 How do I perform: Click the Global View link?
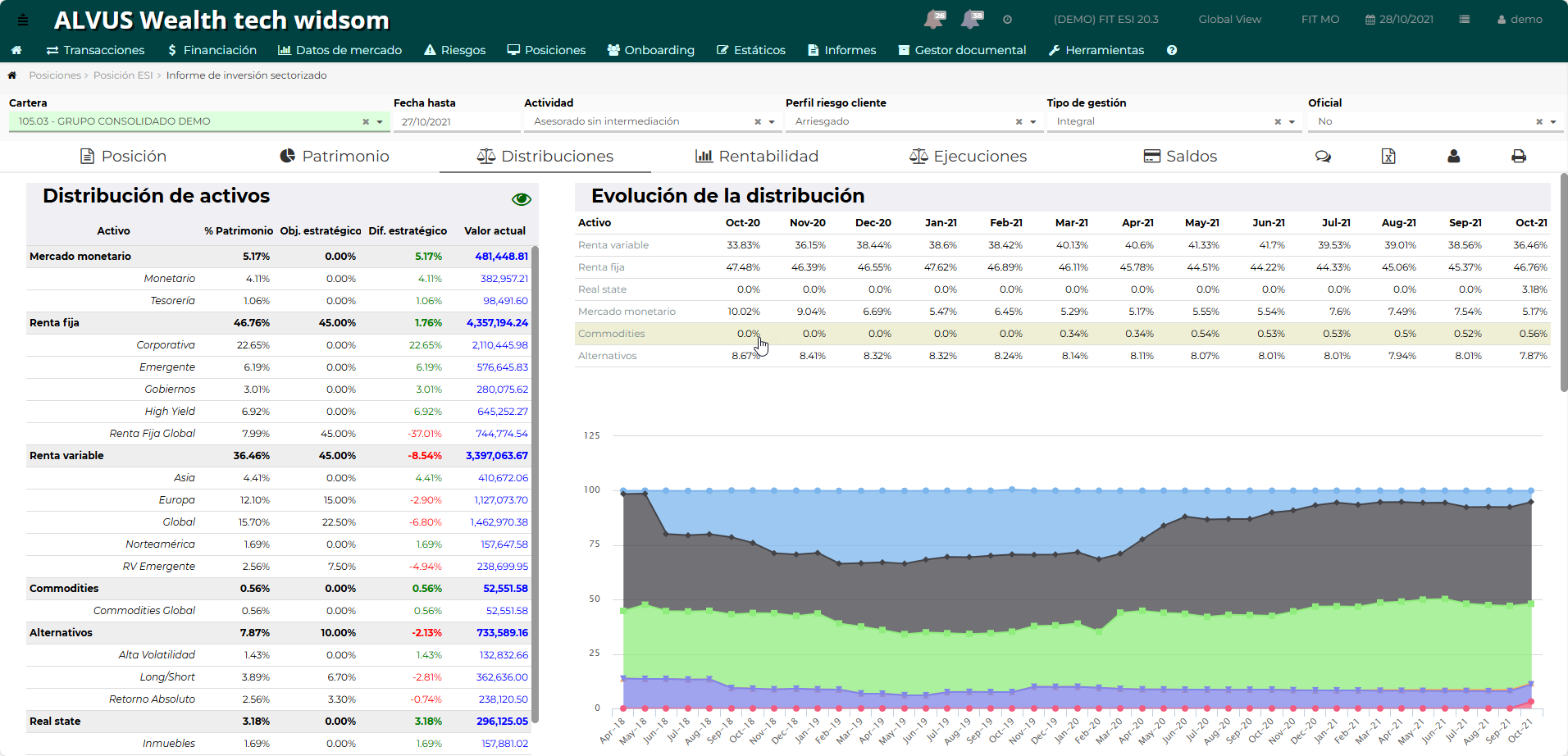pos(1229,20)
